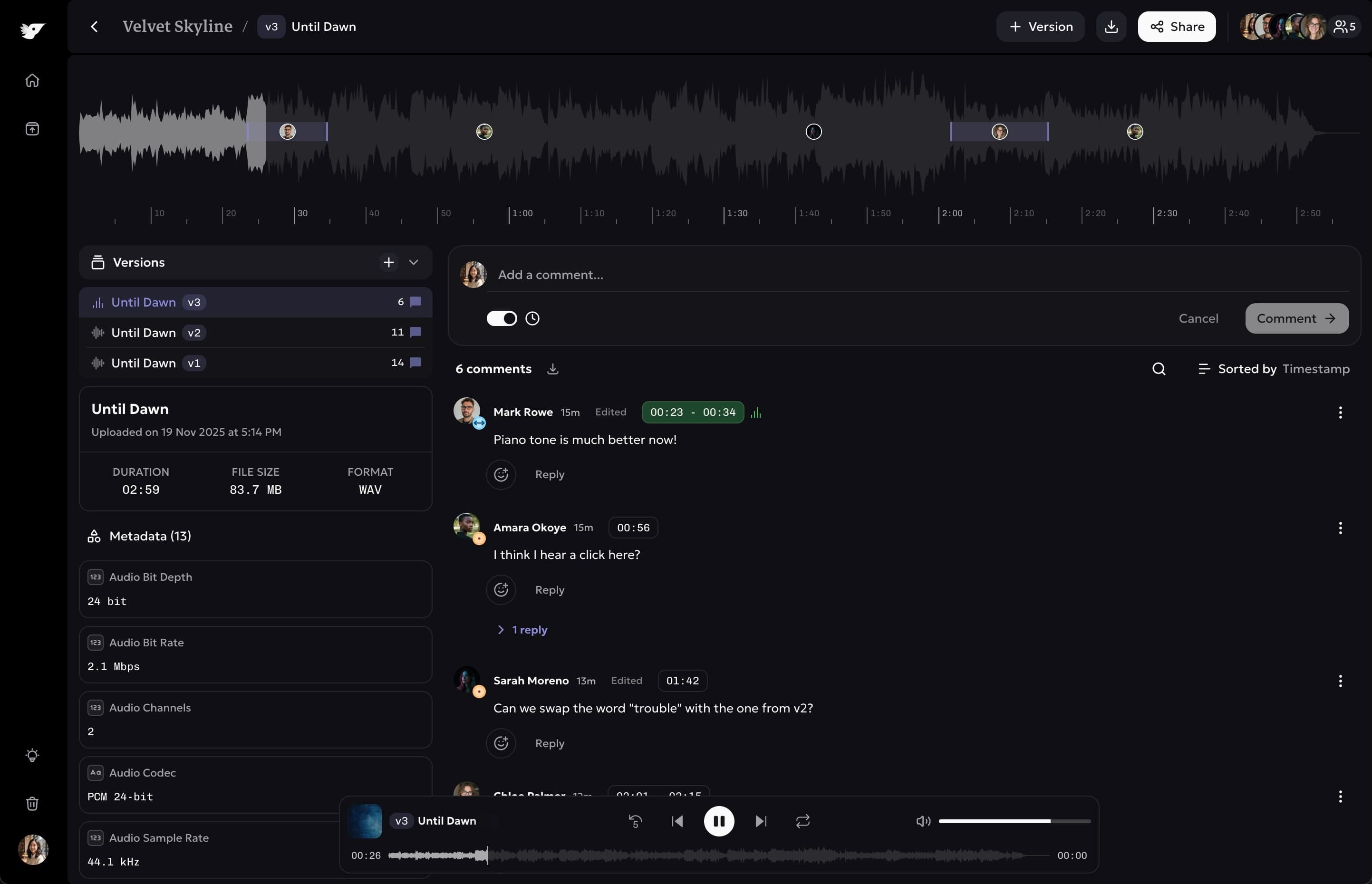This screenshot has width=1372, height=884.
Task: Search within the comments
Action: 1159,368
